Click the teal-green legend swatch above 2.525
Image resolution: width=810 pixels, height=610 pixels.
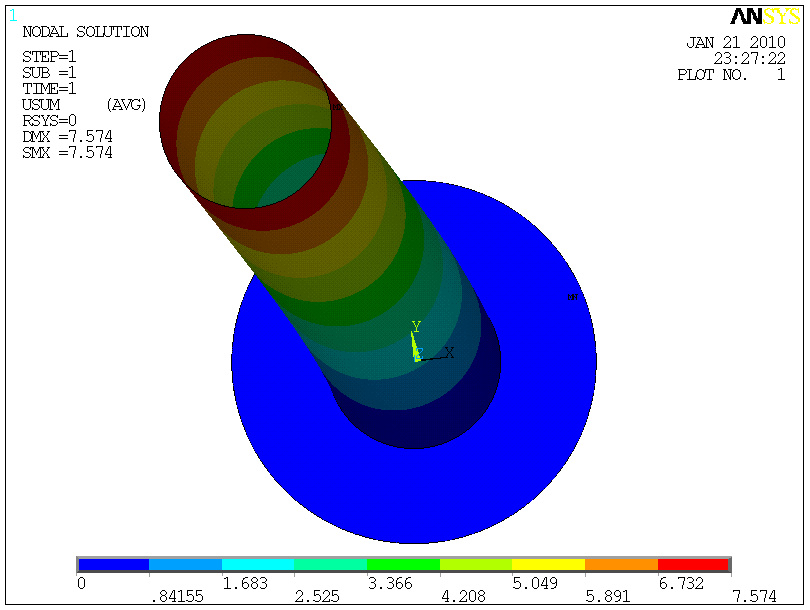(331, 565)
